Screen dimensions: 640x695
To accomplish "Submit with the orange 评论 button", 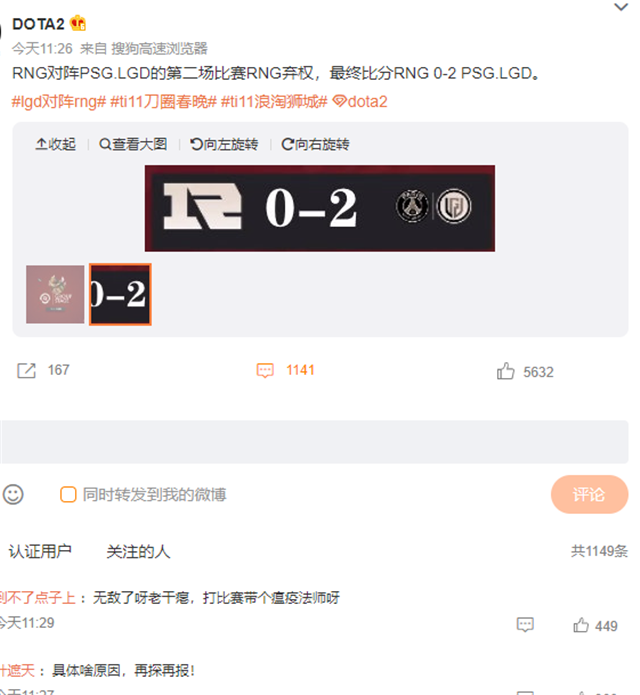I will click(x=589, y=494).
